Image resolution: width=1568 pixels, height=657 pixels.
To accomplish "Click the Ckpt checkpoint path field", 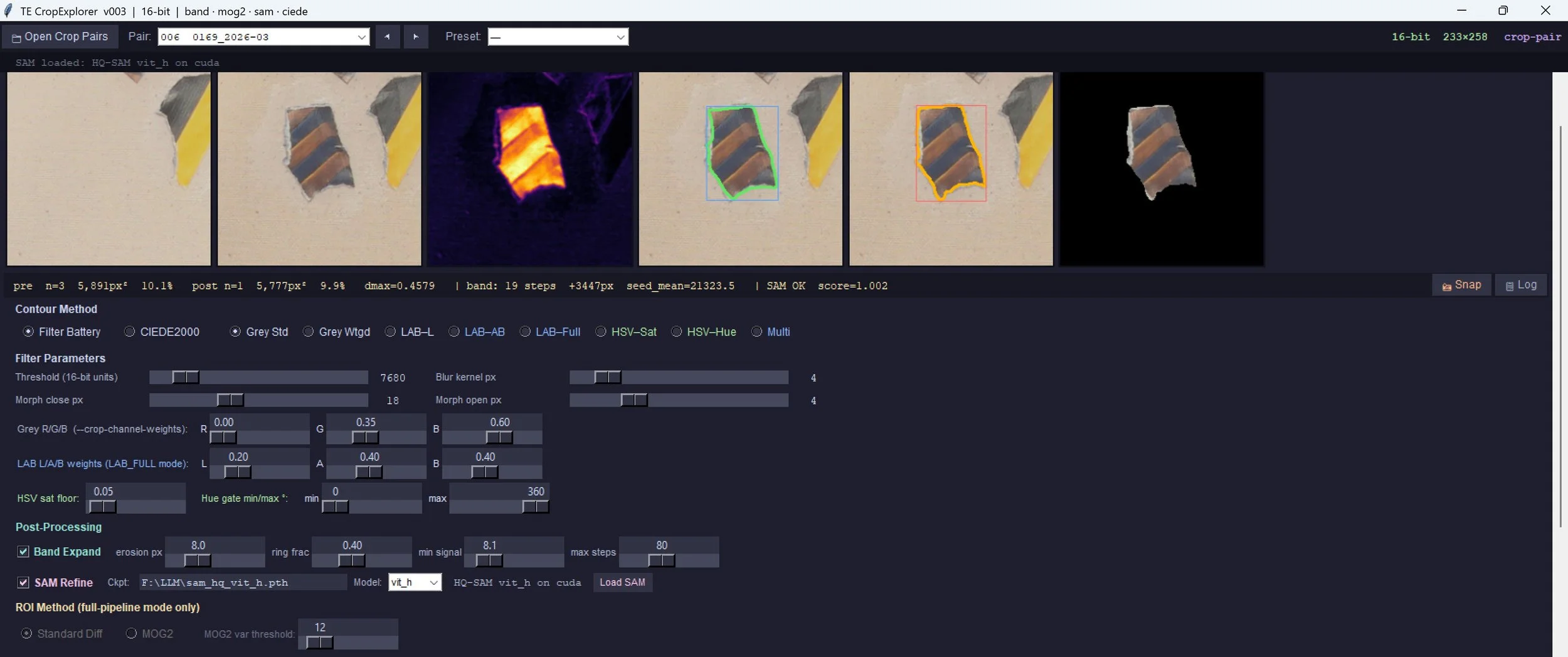I will (x=243, y=582).
